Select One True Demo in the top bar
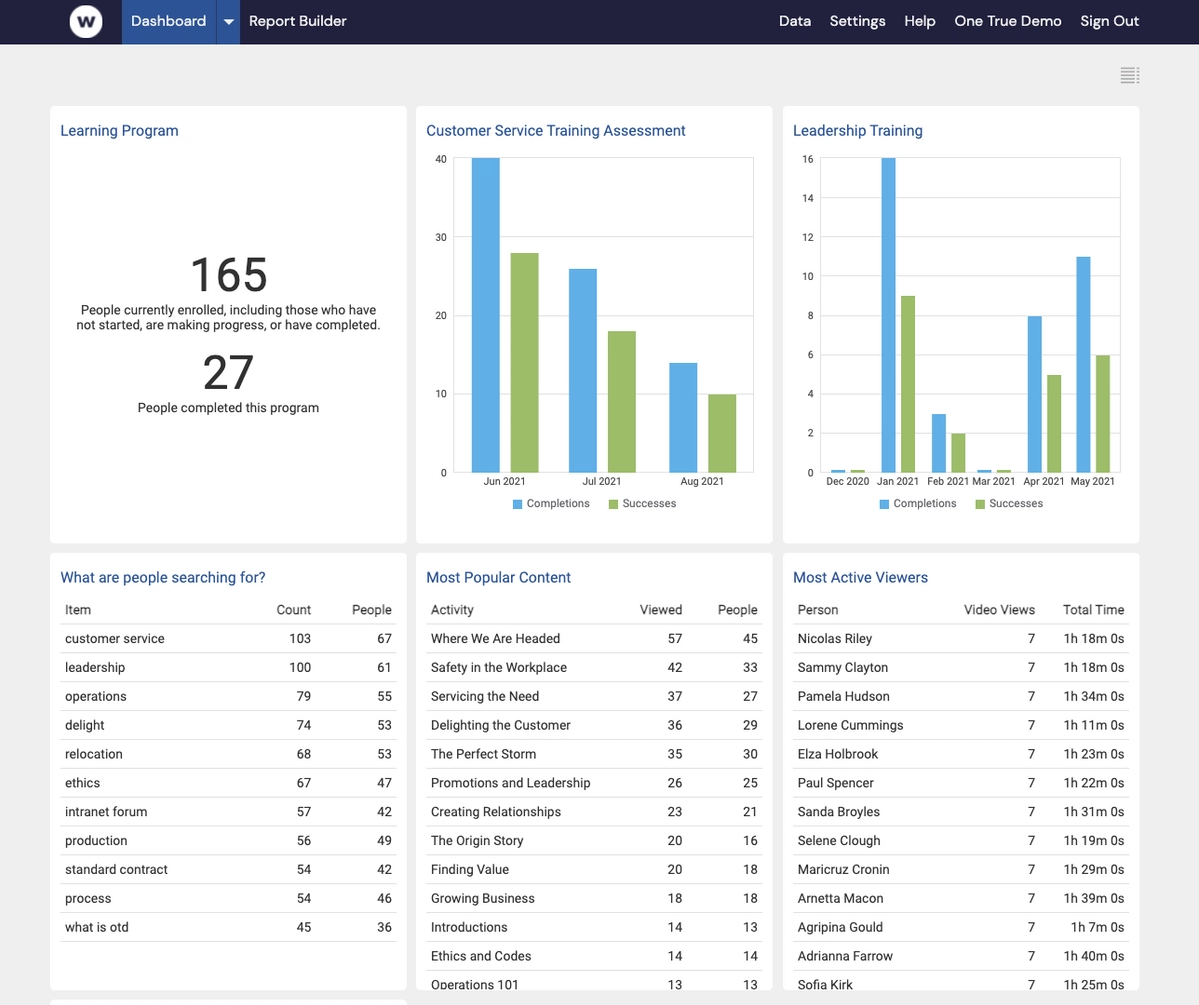The image size is (1199, 1005). coord(1008,20)
